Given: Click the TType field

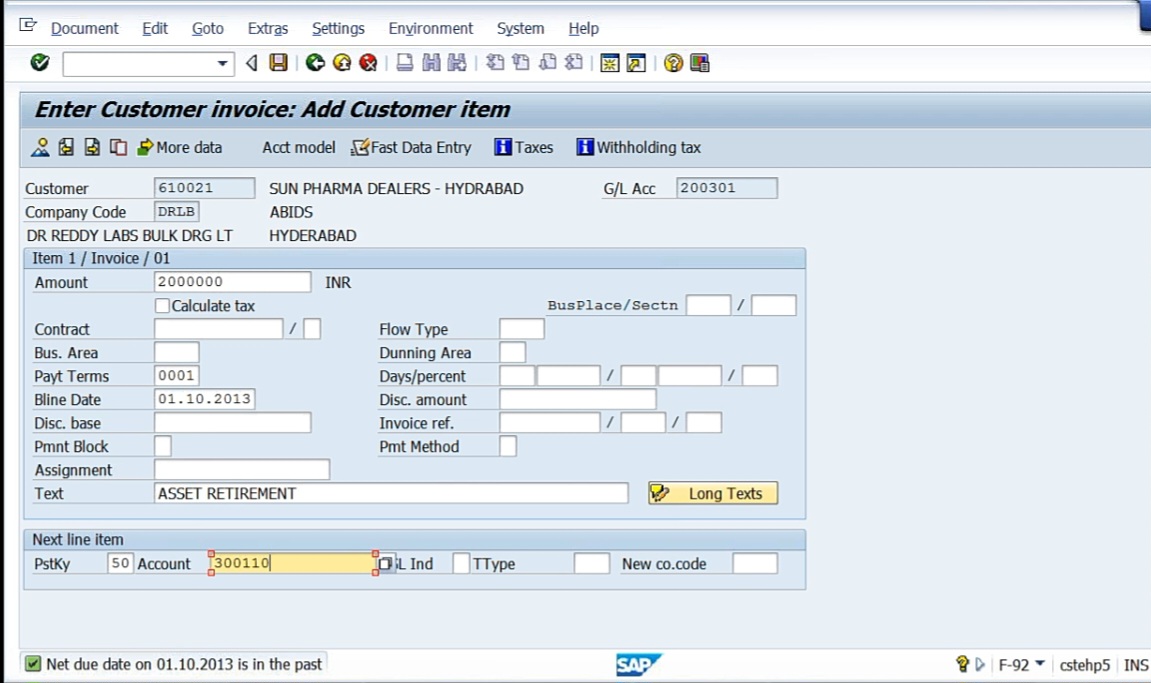Looking at the screenshot, I should coord(592,564).
